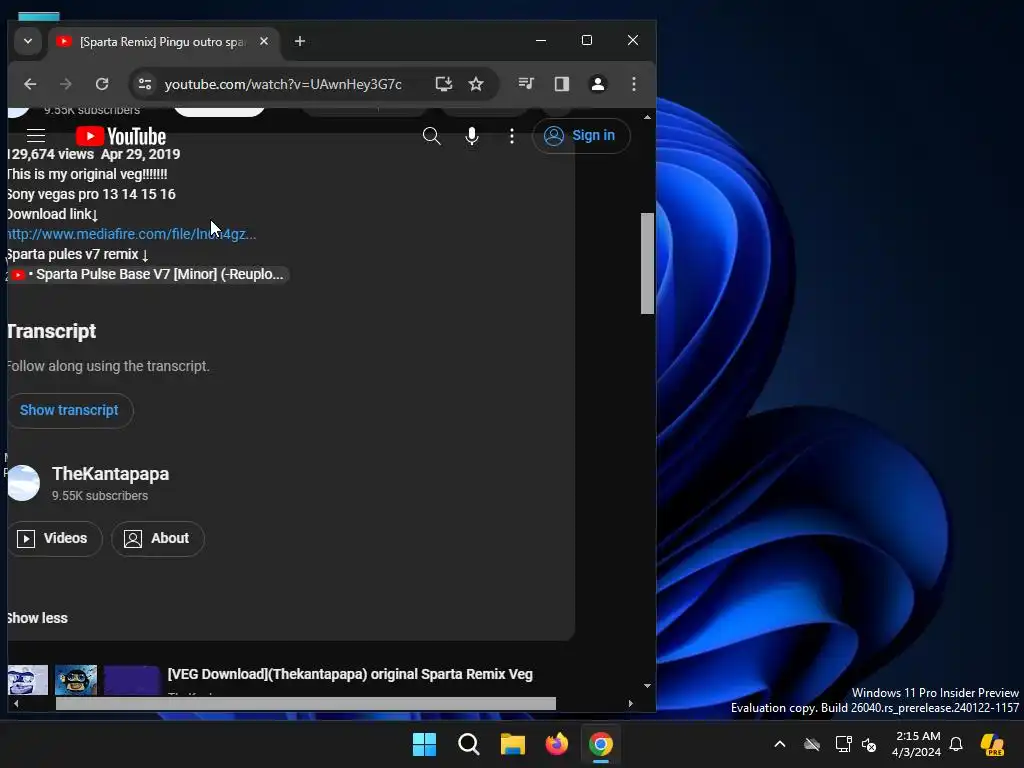Click horizontal scrollbar thumb
1024x768 pixels.
306,703
